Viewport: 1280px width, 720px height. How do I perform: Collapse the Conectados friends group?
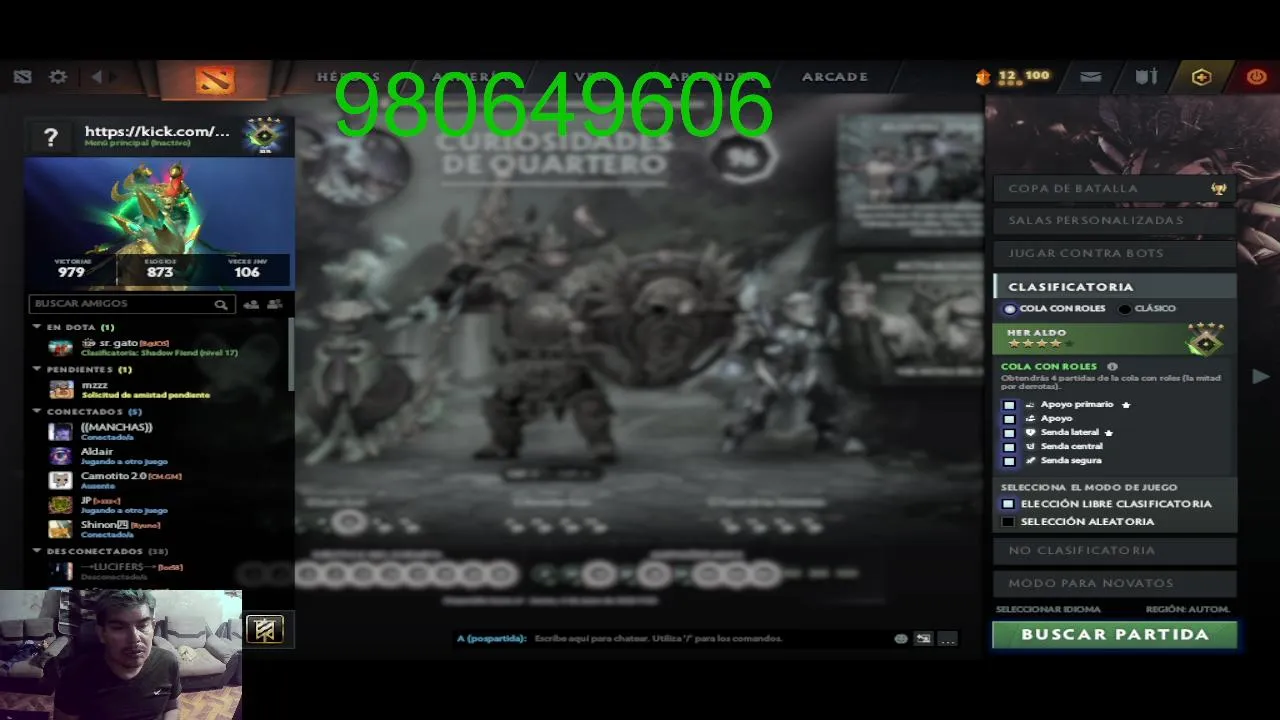pos(37,411)
